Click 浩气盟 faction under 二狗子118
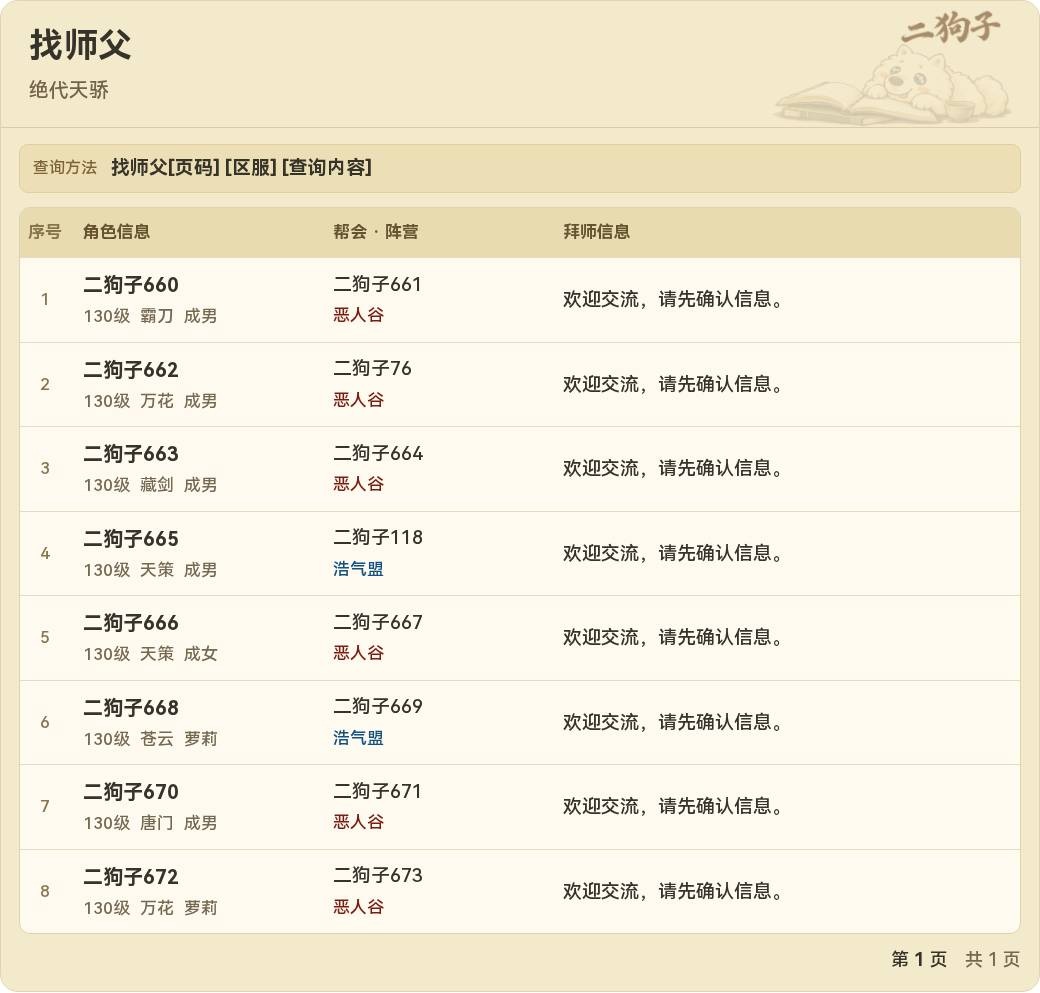1040x993 pixels. pyautogui.click(x=358, y=568)
